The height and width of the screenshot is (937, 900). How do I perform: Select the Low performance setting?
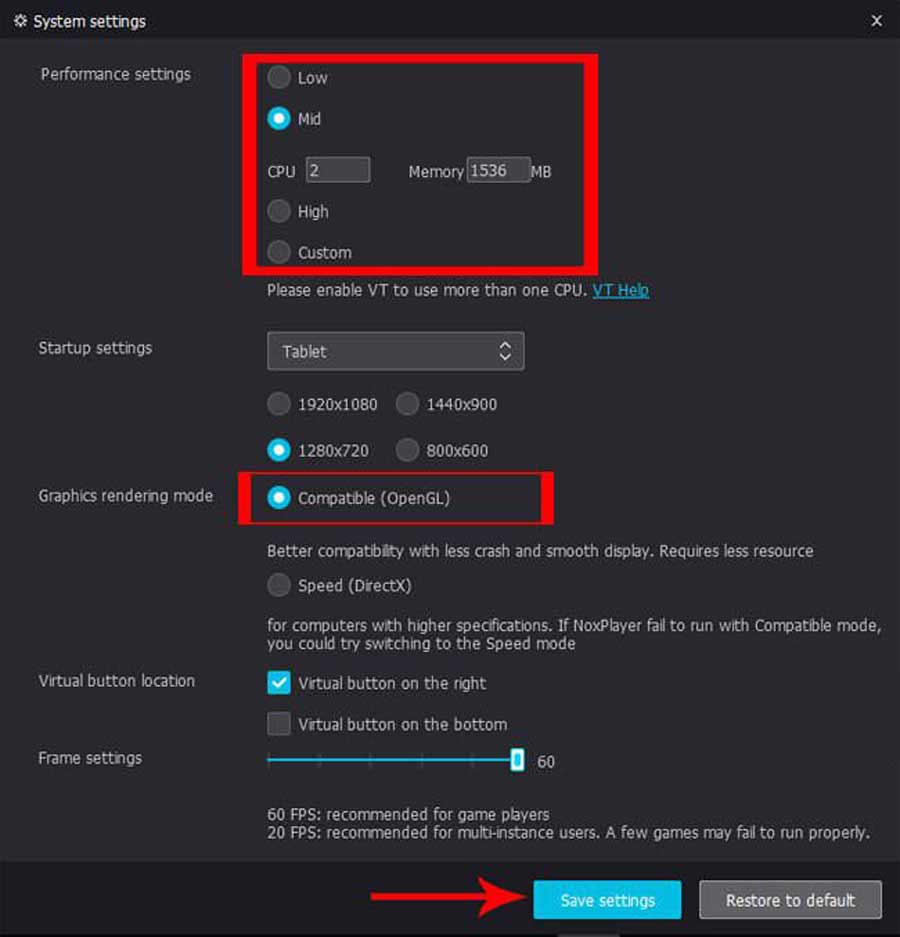click(x=278, y=78)
